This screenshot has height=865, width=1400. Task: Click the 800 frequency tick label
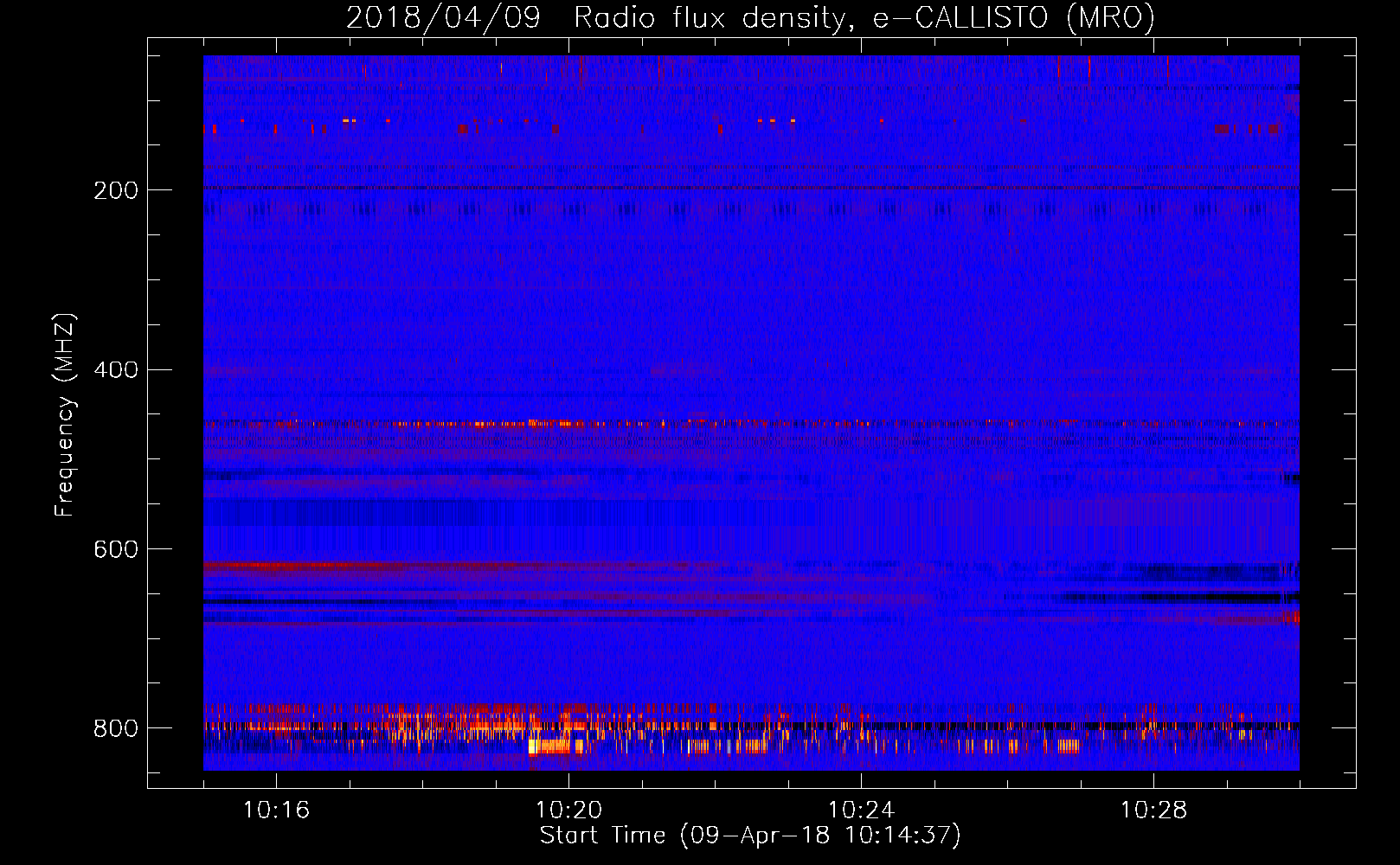(x=116, y=728)
